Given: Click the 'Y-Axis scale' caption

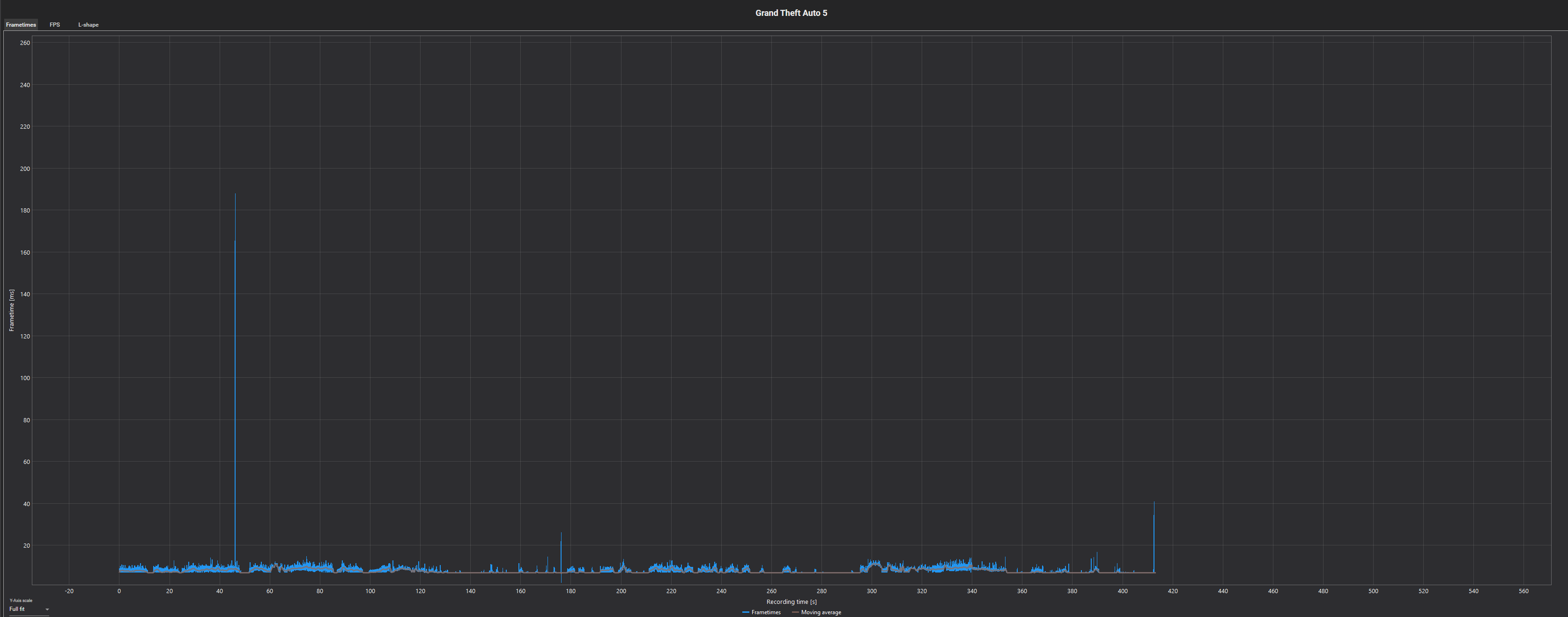Looking at the screenshot, I should tap(21, 601).
